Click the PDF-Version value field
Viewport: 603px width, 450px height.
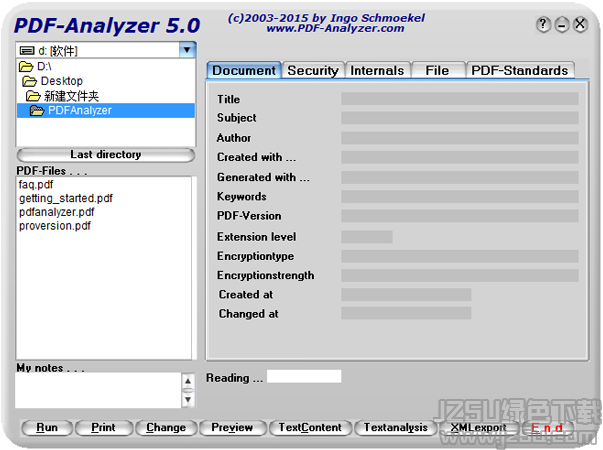[x=460, y=216]
